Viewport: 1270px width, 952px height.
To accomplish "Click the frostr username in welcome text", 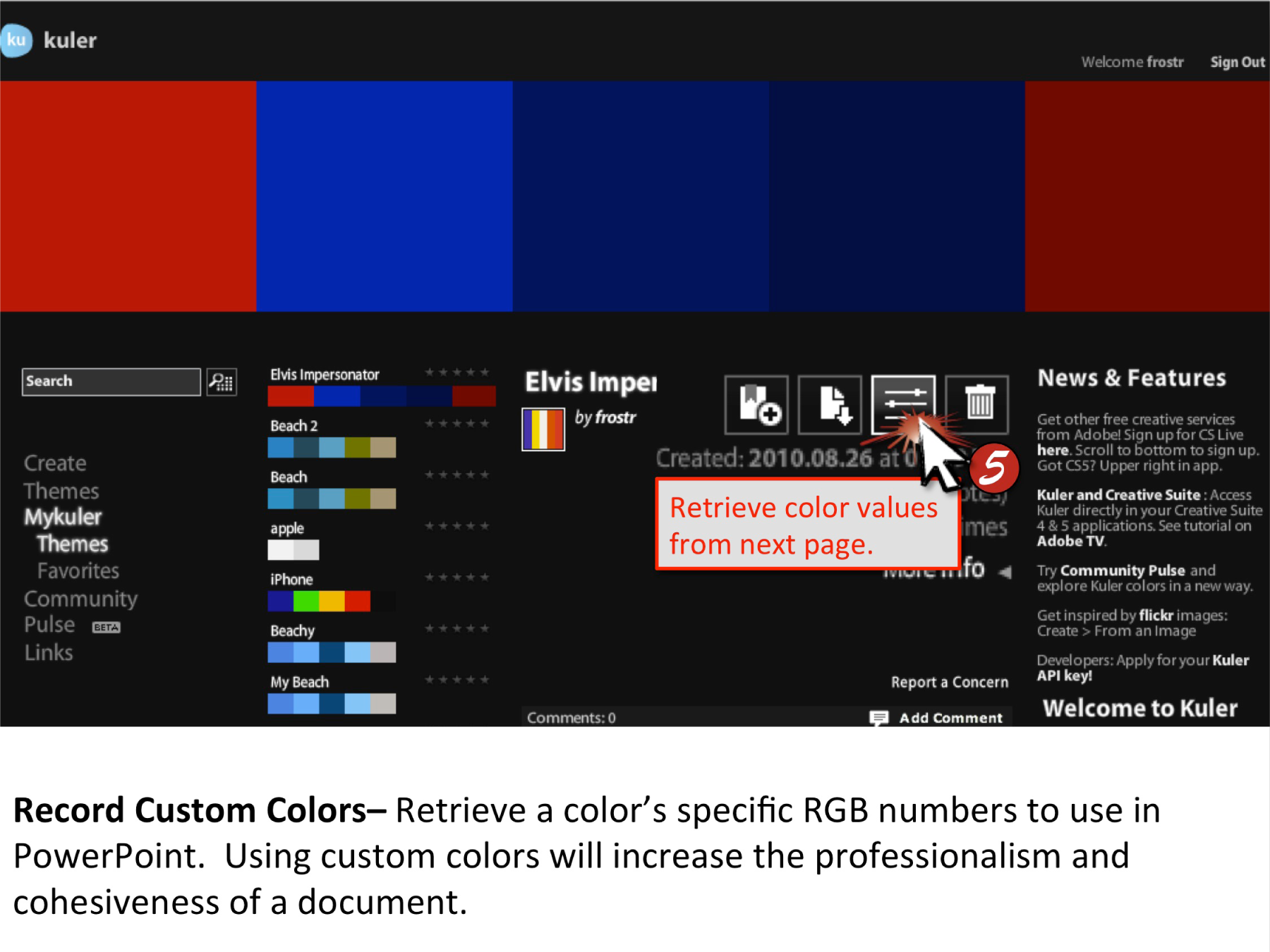I will [x=1165, y=62].
